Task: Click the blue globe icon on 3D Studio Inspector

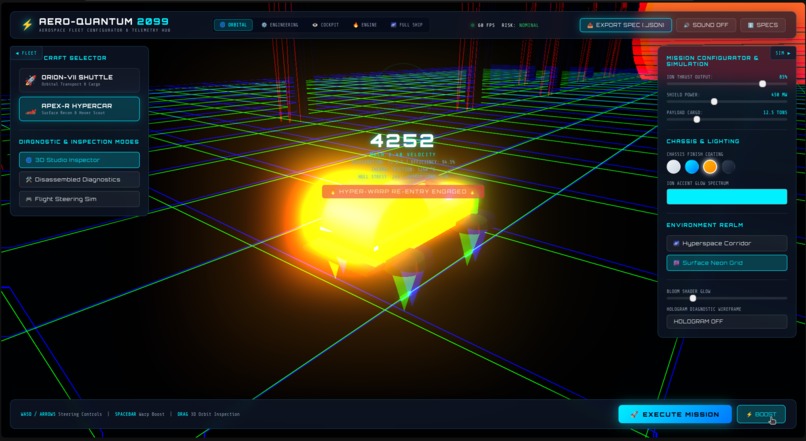Action: tap(29, 160)
